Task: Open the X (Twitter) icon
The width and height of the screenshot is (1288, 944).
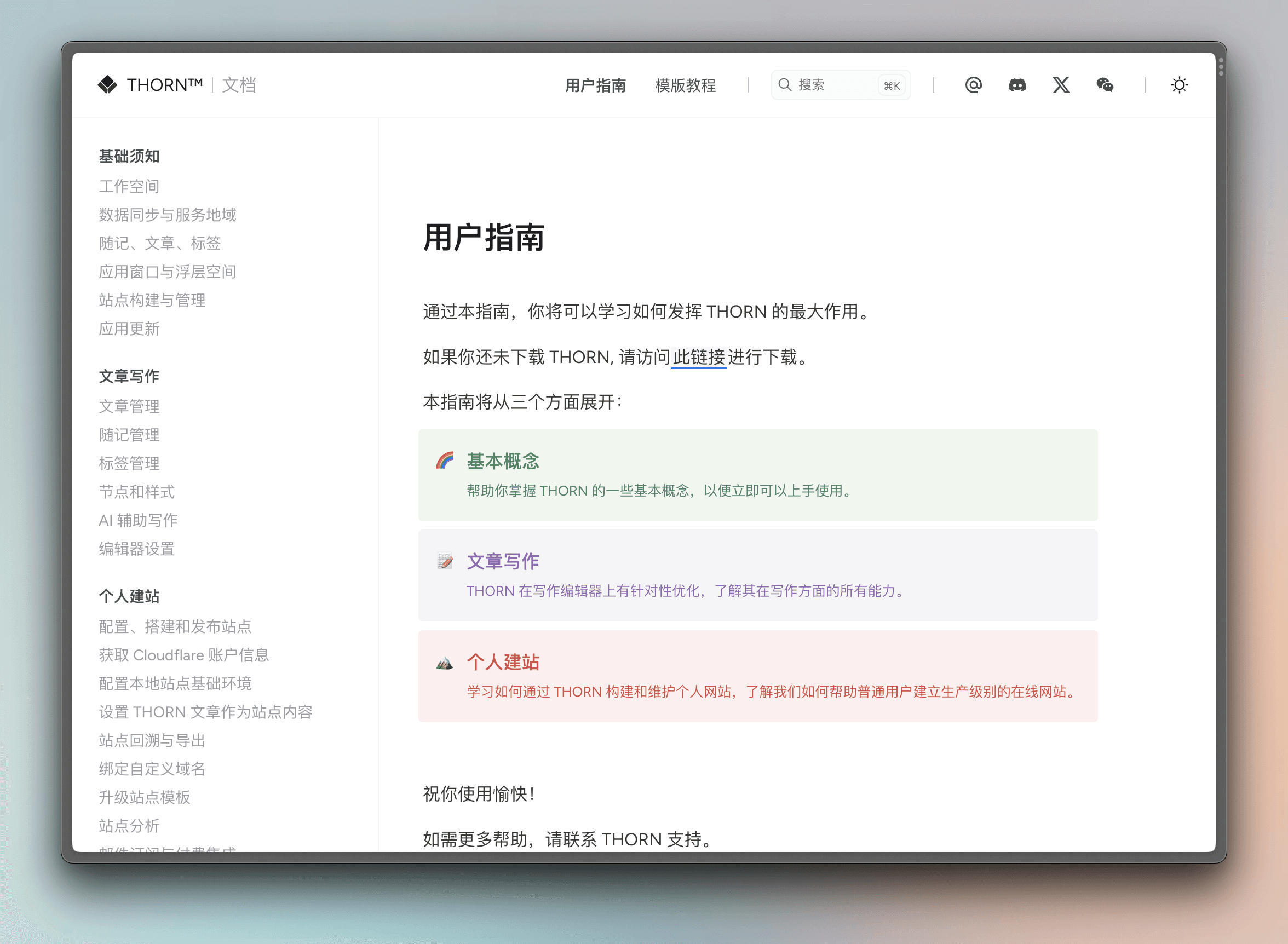Action: click(1061, 85)
